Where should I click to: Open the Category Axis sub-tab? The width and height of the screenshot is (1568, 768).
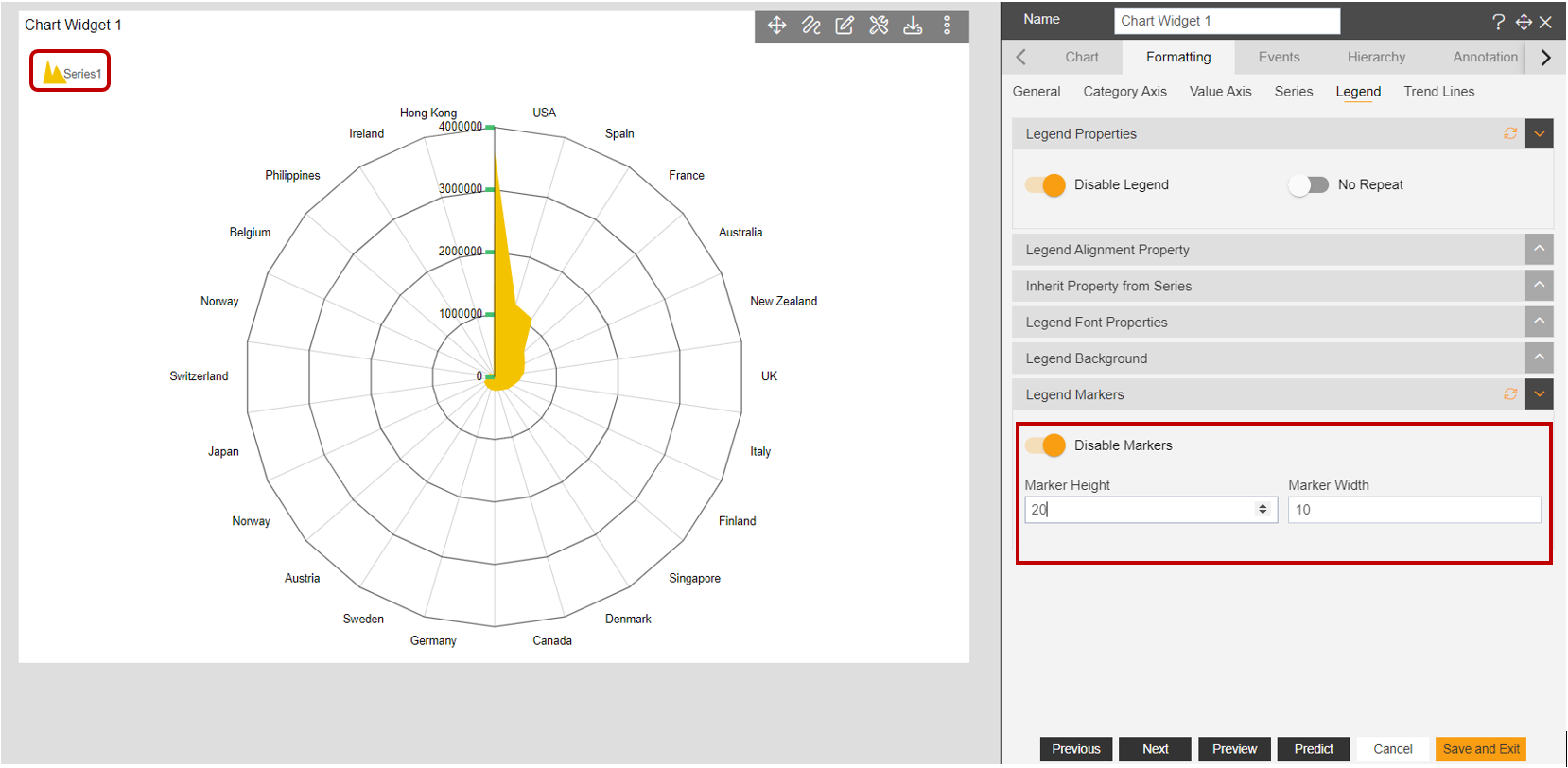pos(1125,92)
